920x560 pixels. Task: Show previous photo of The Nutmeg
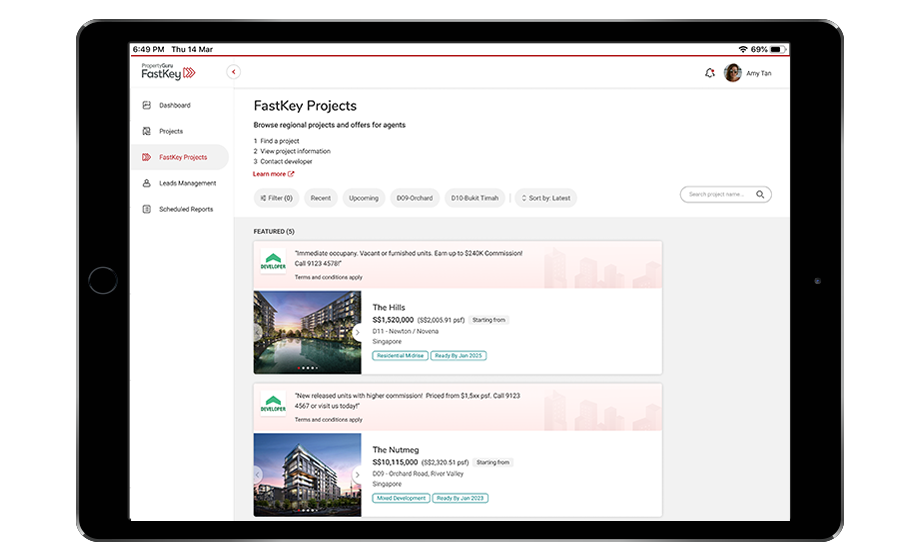258,475
